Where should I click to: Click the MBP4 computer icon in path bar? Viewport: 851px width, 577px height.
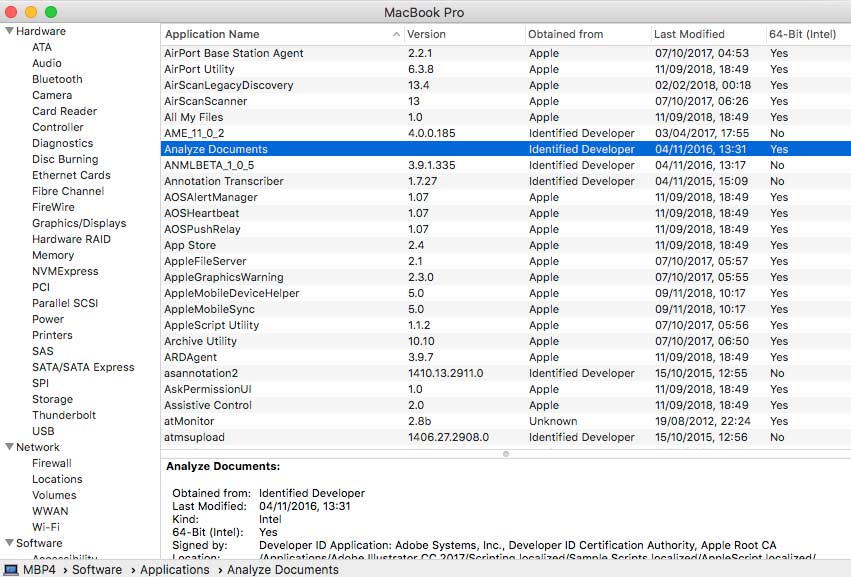pyautogui.click(x=11, y=569)
